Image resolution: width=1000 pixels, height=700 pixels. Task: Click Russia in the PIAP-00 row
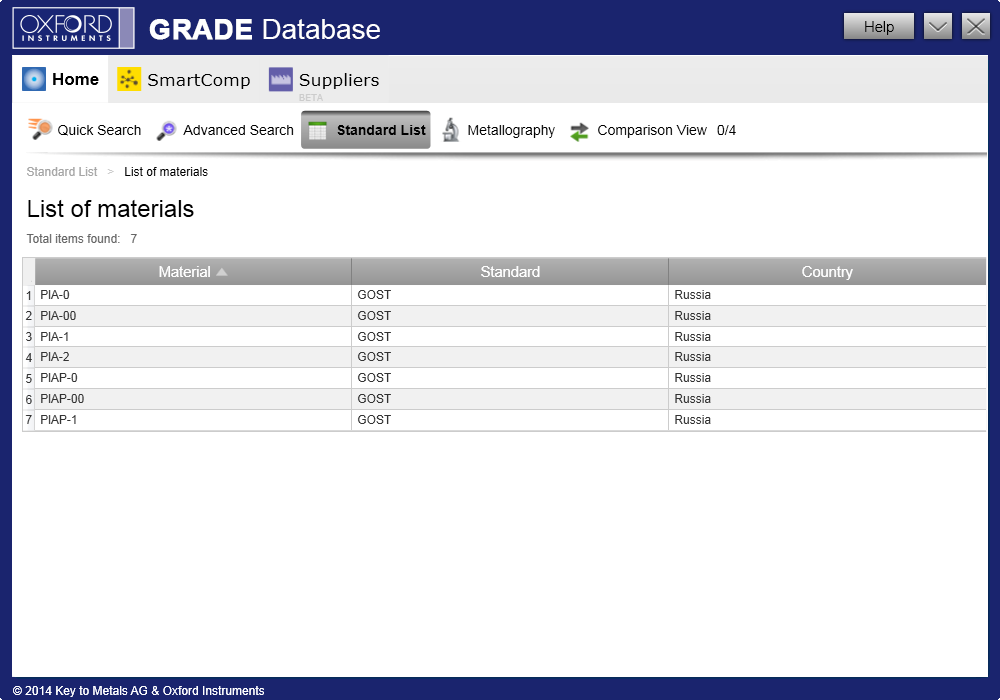(x=693, y=398)
